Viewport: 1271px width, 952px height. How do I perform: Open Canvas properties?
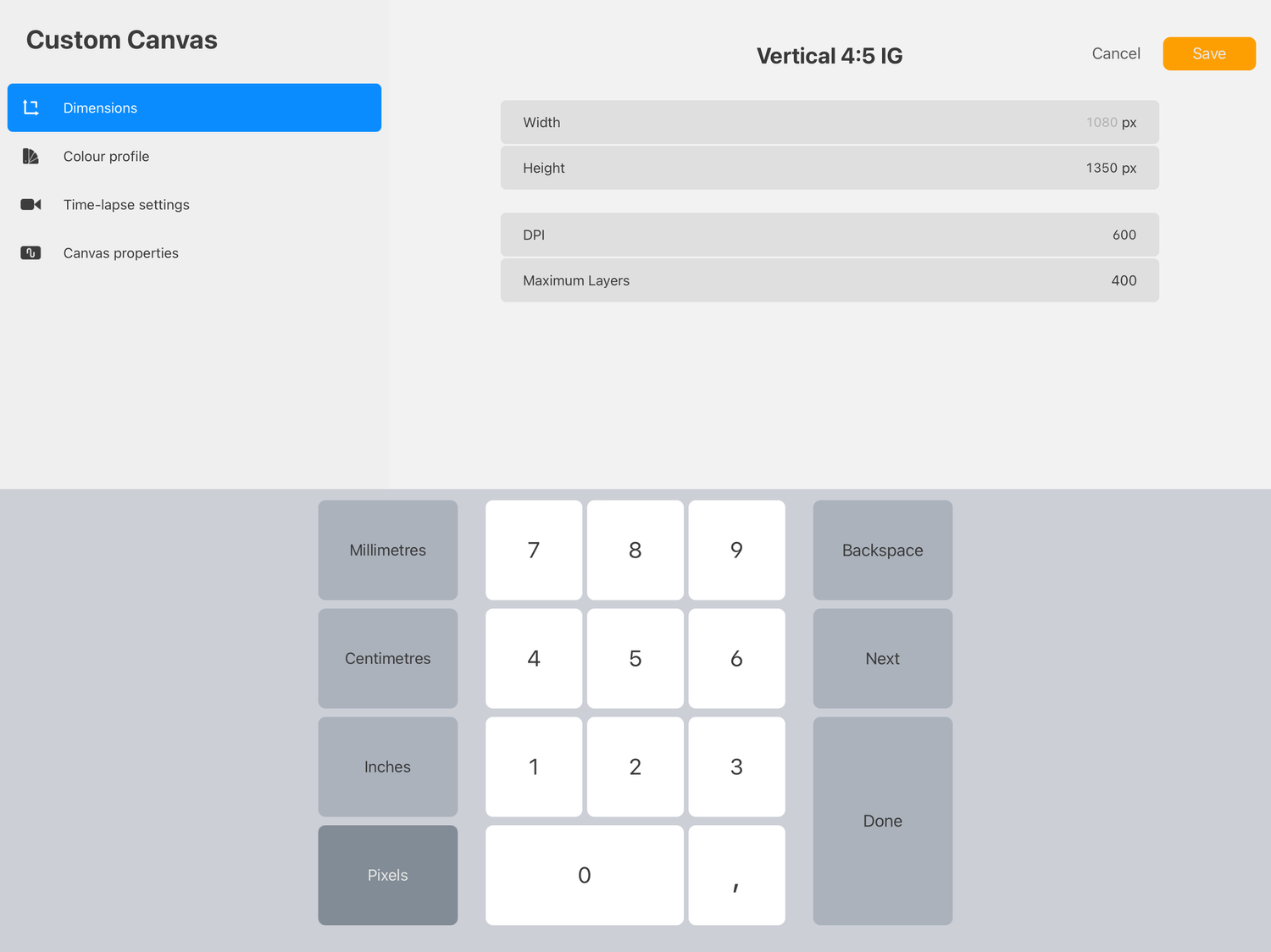pyautogui.click(x=121, y=252)
